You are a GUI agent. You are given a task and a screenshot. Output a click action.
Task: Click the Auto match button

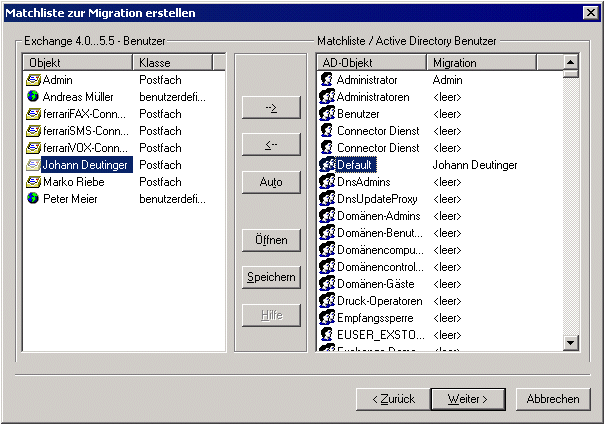point(271,183)
